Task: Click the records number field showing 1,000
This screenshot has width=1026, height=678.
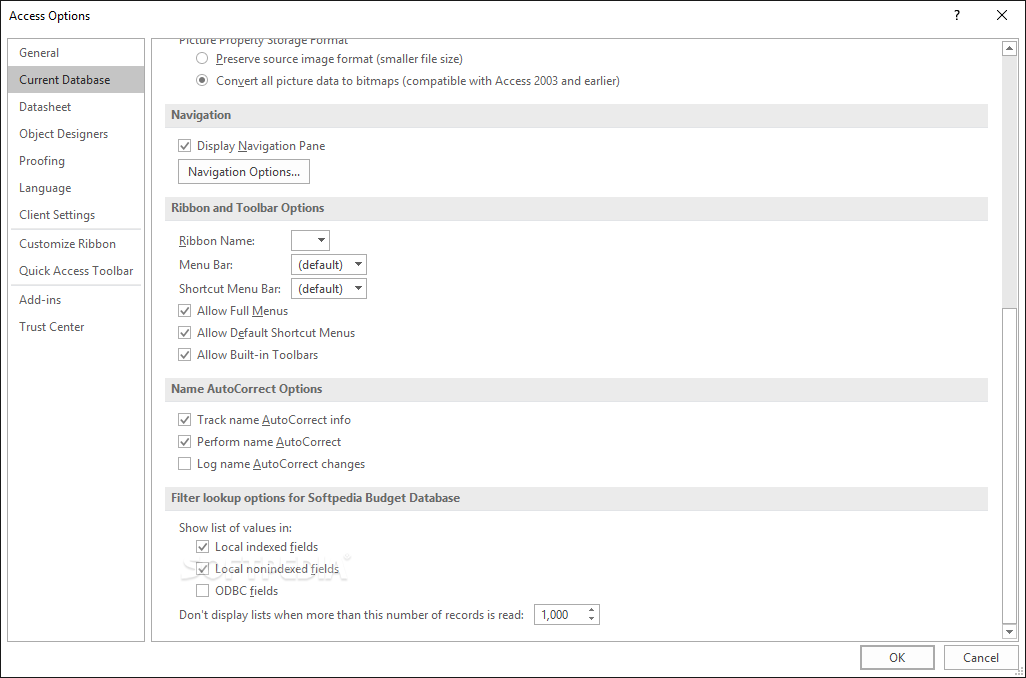Action: [560, 615]
